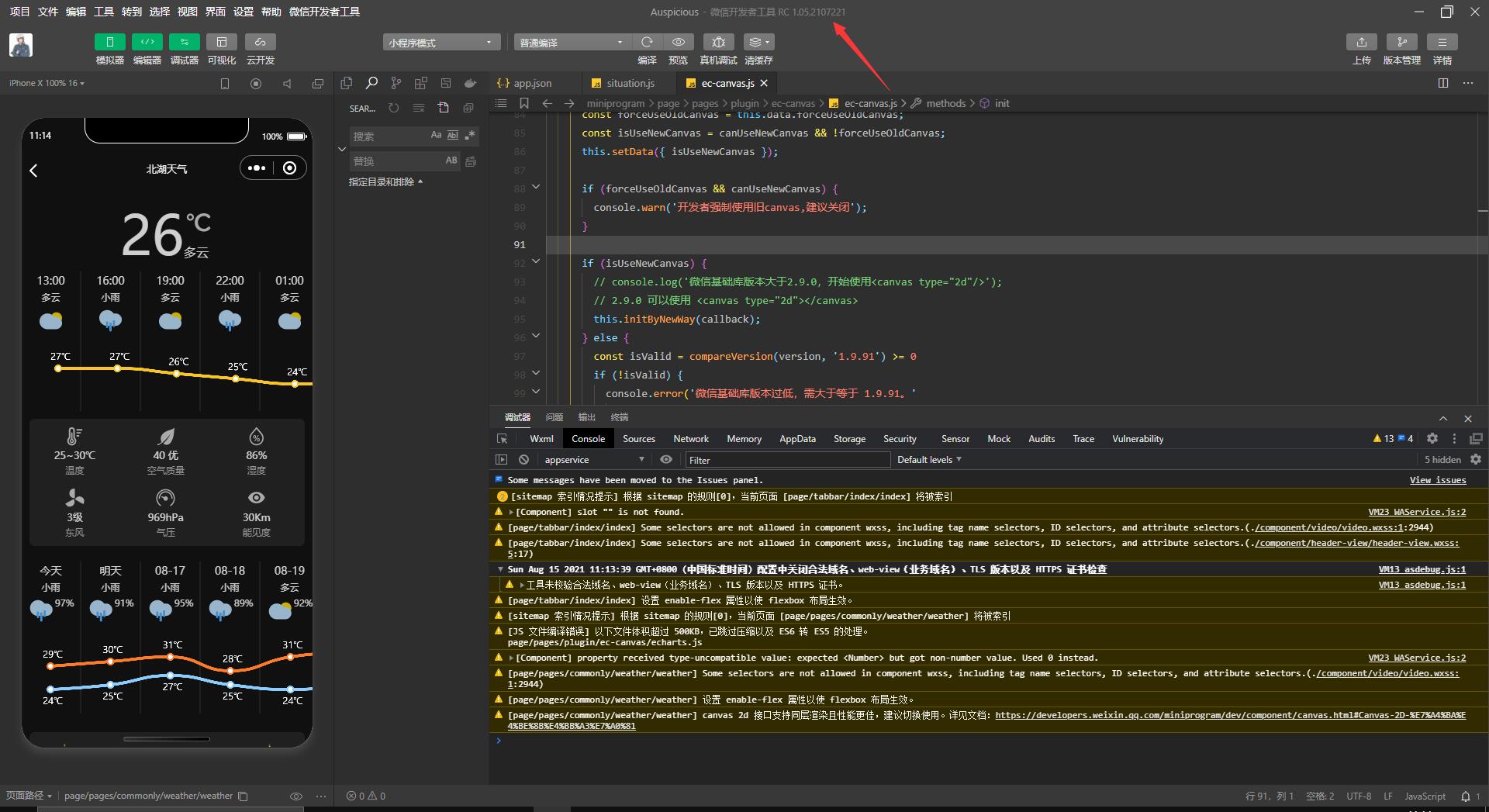Click the View issues link
The image size is (1489, 812).
pyautogui.click(x=1438, y=480)
